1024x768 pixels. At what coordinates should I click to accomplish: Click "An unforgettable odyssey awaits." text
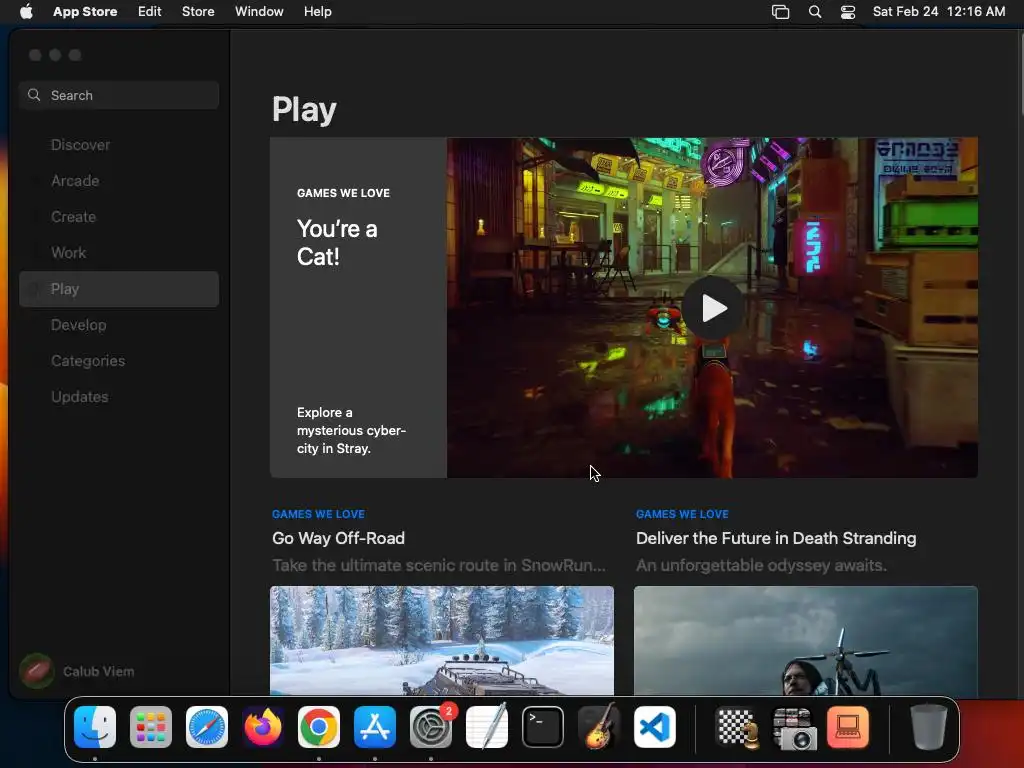tap(761, 566)
